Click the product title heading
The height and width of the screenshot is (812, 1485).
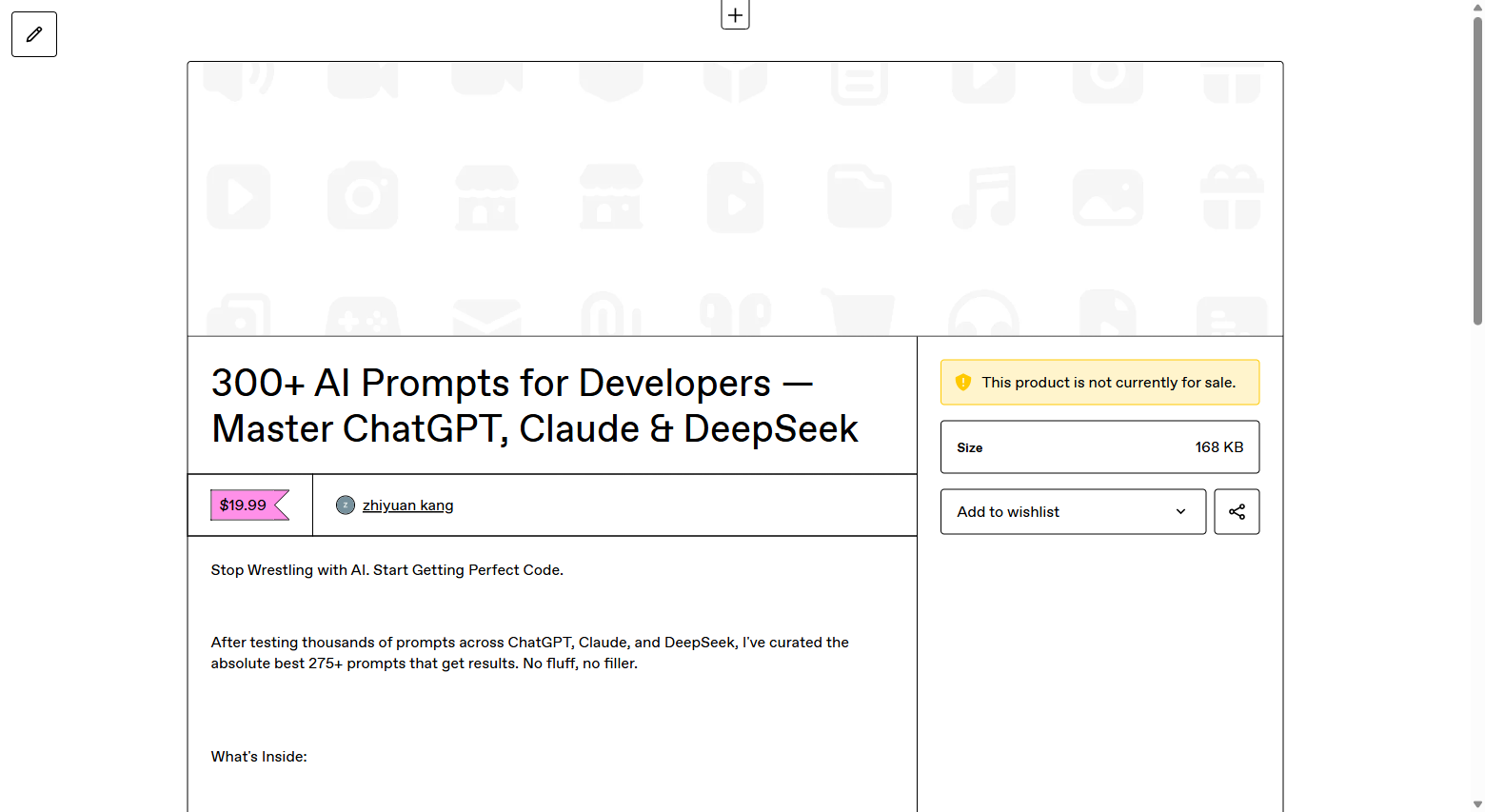point(535,406)
